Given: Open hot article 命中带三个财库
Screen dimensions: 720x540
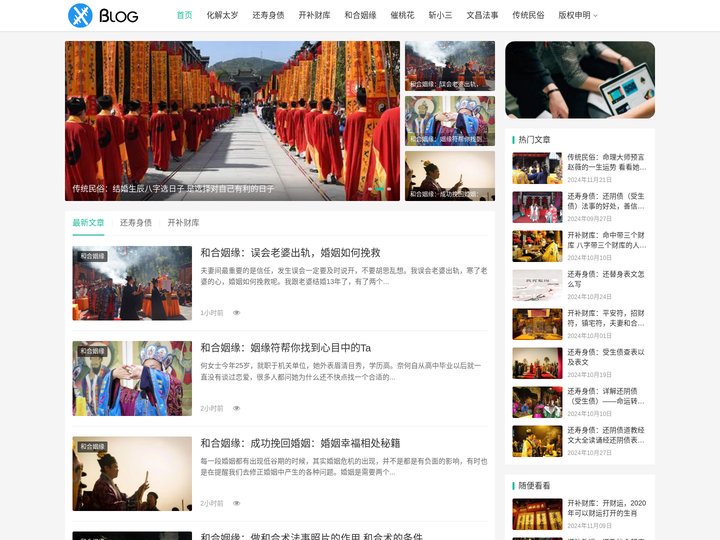Looking at the screenshot, I should coord(607,240).
